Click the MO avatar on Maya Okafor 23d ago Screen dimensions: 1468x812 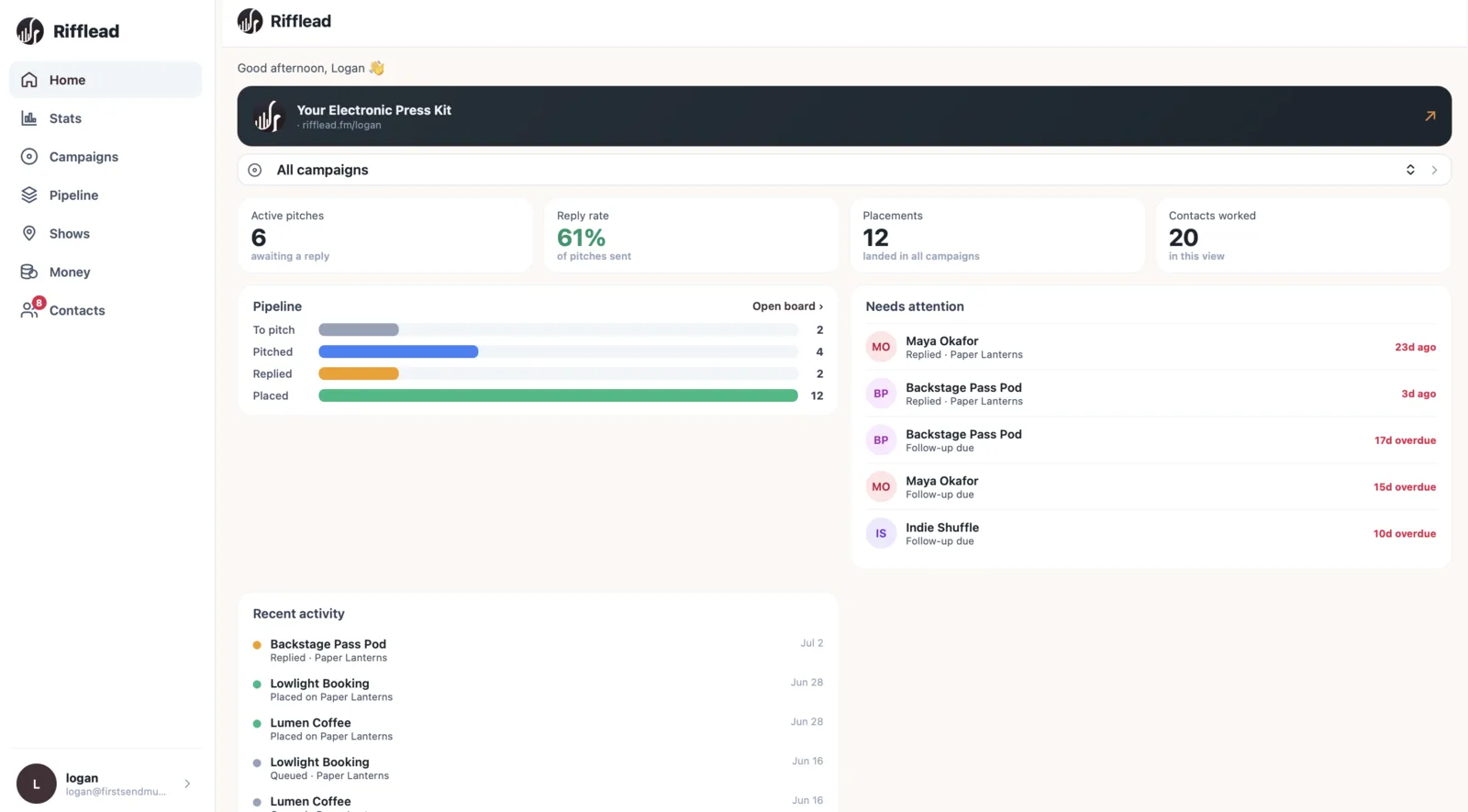(x=881, y=347)
